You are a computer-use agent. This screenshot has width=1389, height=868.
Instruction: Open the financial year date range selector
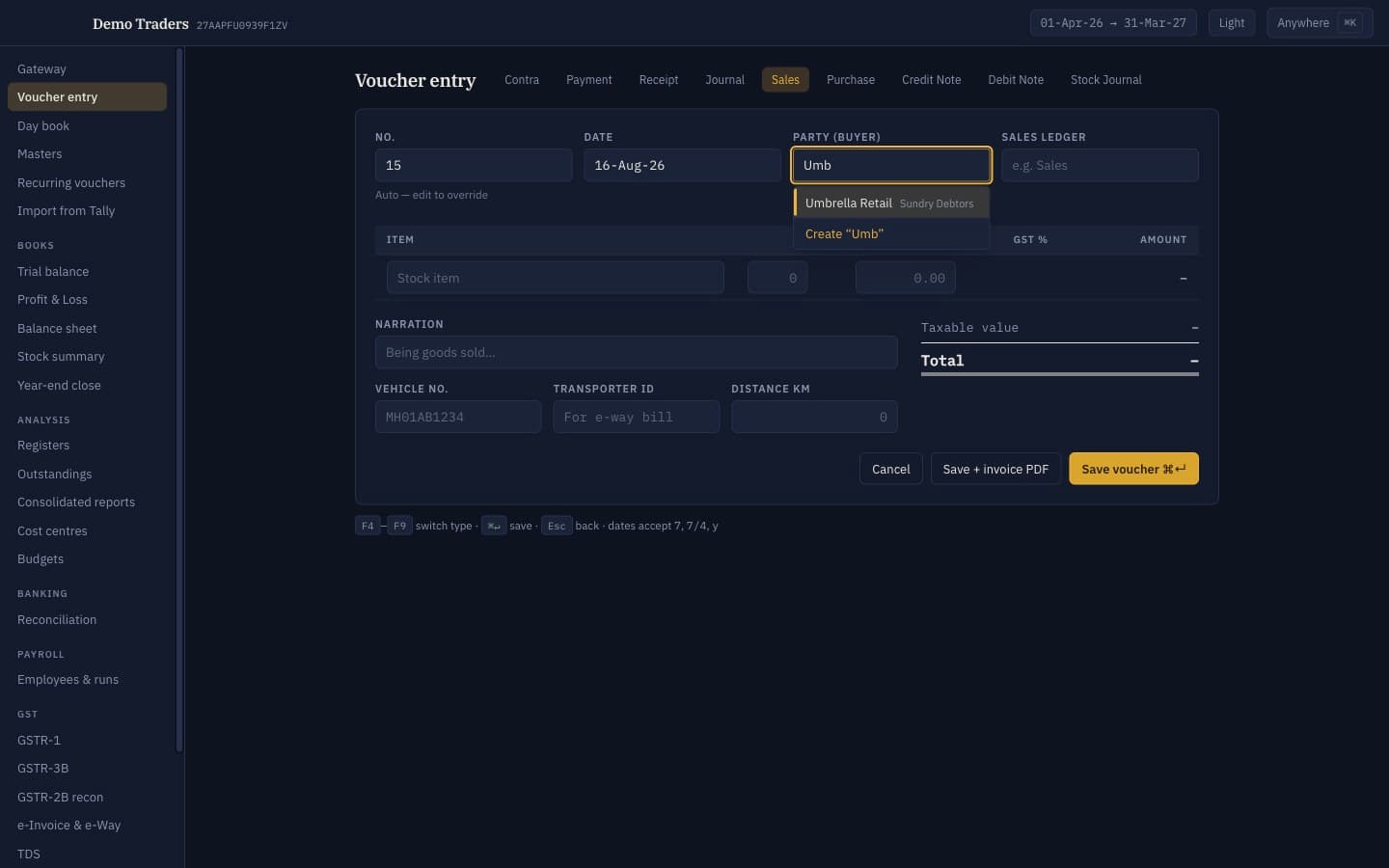tap(1113, 23)
